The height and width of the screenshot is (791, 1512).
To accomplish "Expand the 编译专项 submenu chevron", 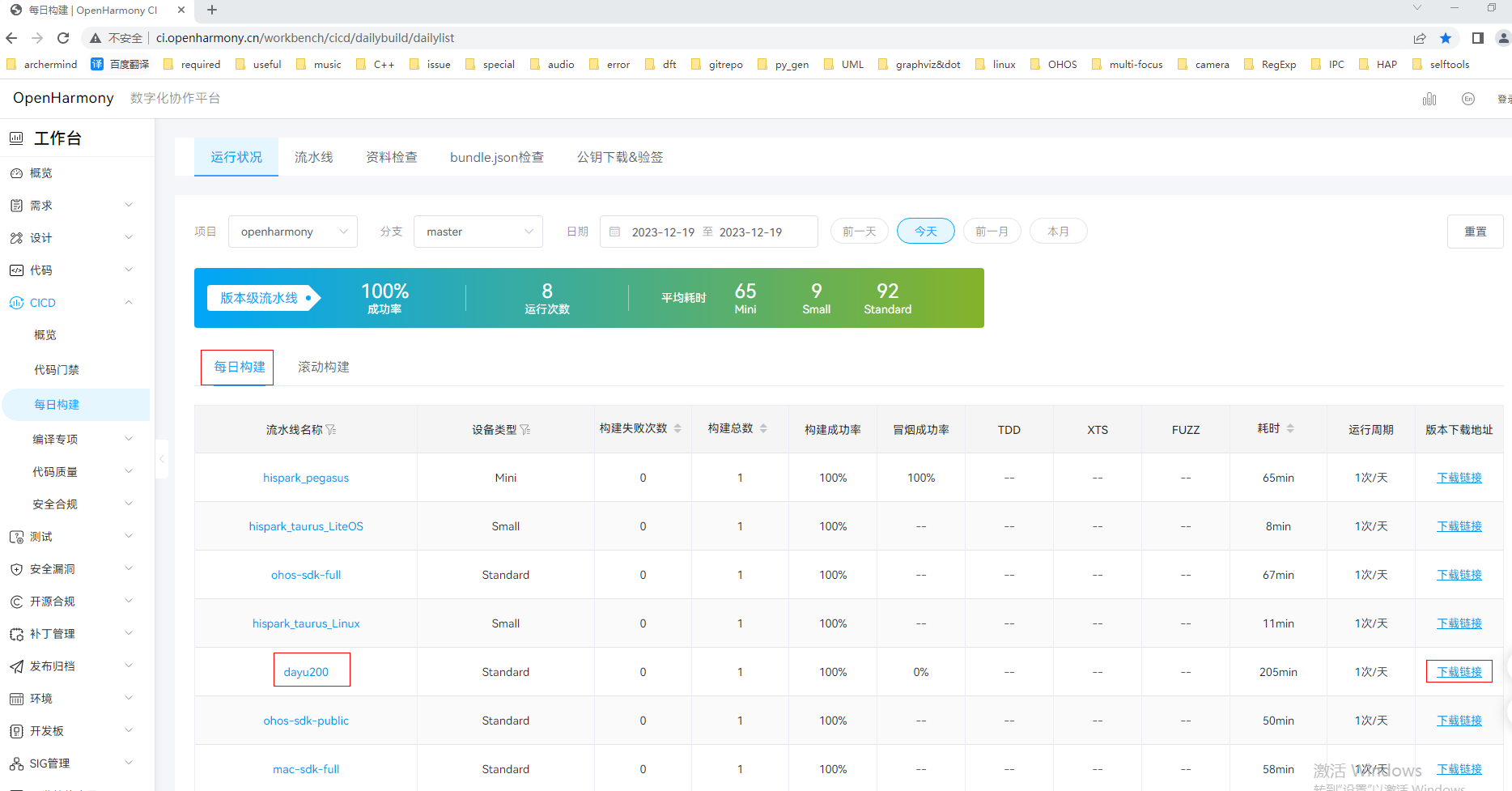I will (x=129, y=439).
